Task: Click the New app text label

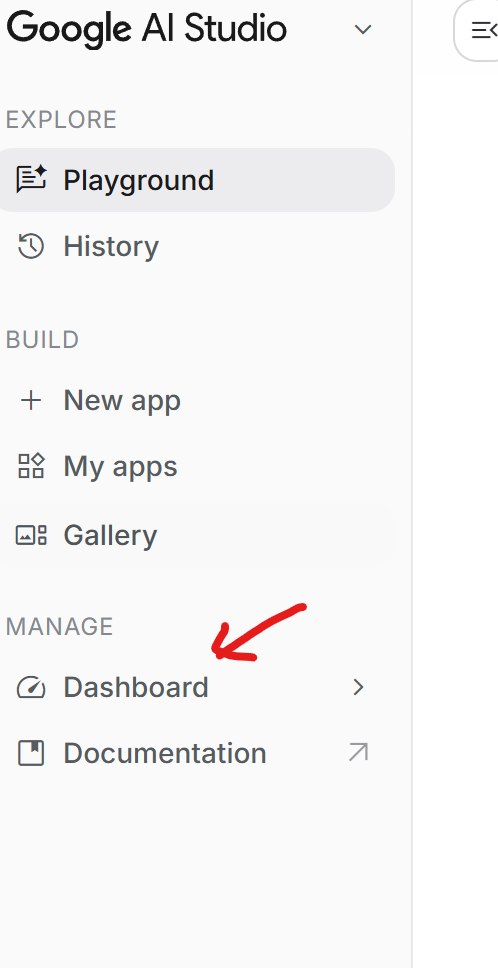Action: pyautogui.click(x=122, y=401)
